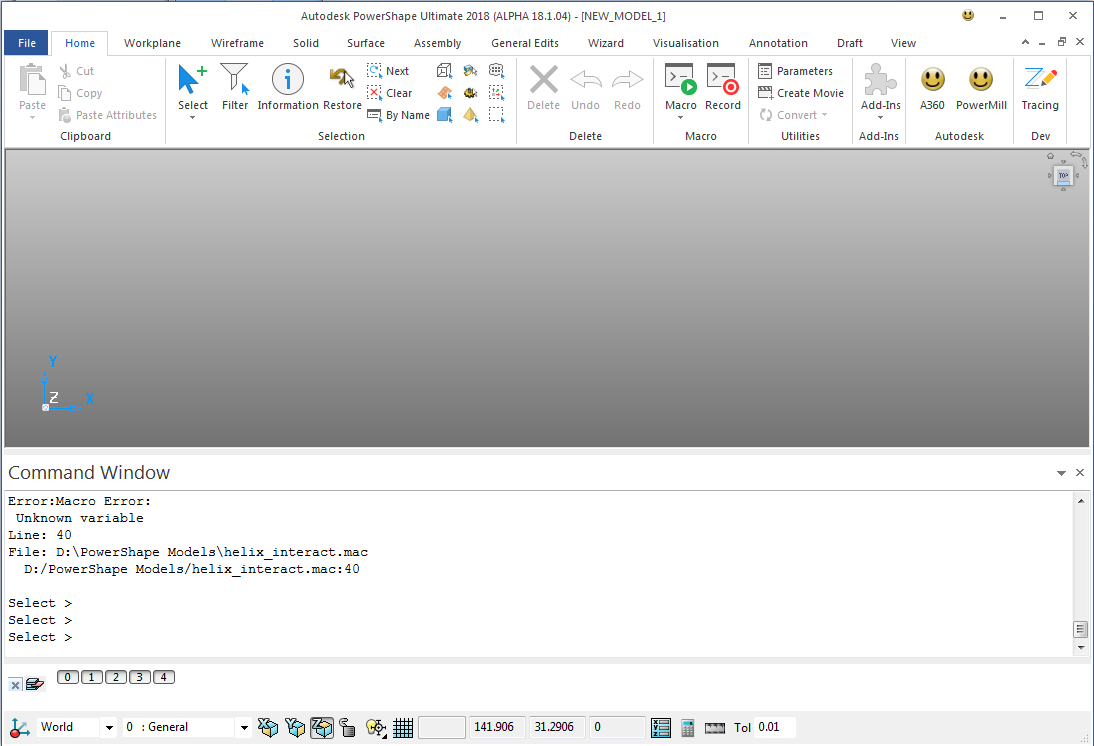Clear the current selection
The image size is (1094, 746).
click(390, 93)
